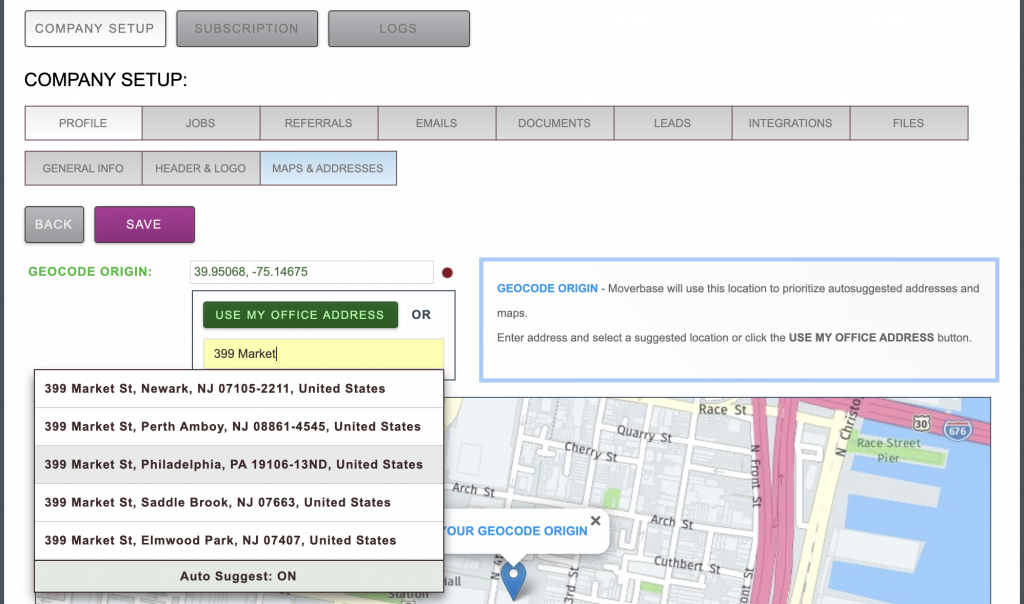Click the yellow address search field
This screenshot has width=1024, height=604.
(323, 353)
